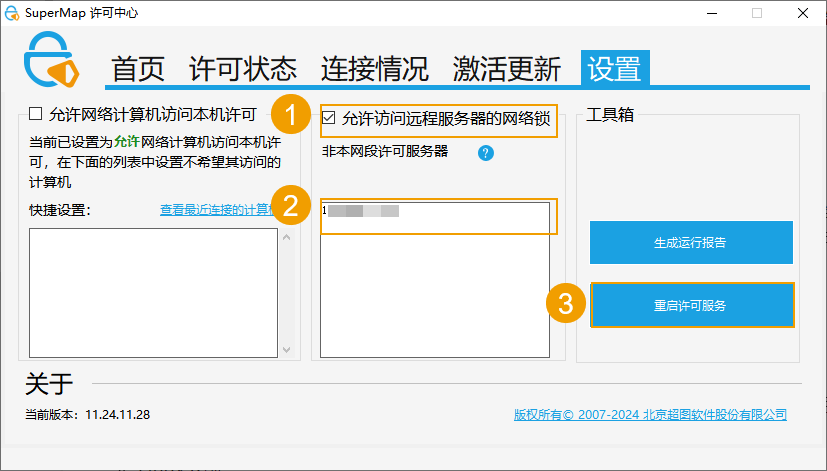Viewport: 827px width, 471px height.
Task: Uncheck 允许访问远程服务器的网络锁 checkbox
Action: click(x=329, y=118)
